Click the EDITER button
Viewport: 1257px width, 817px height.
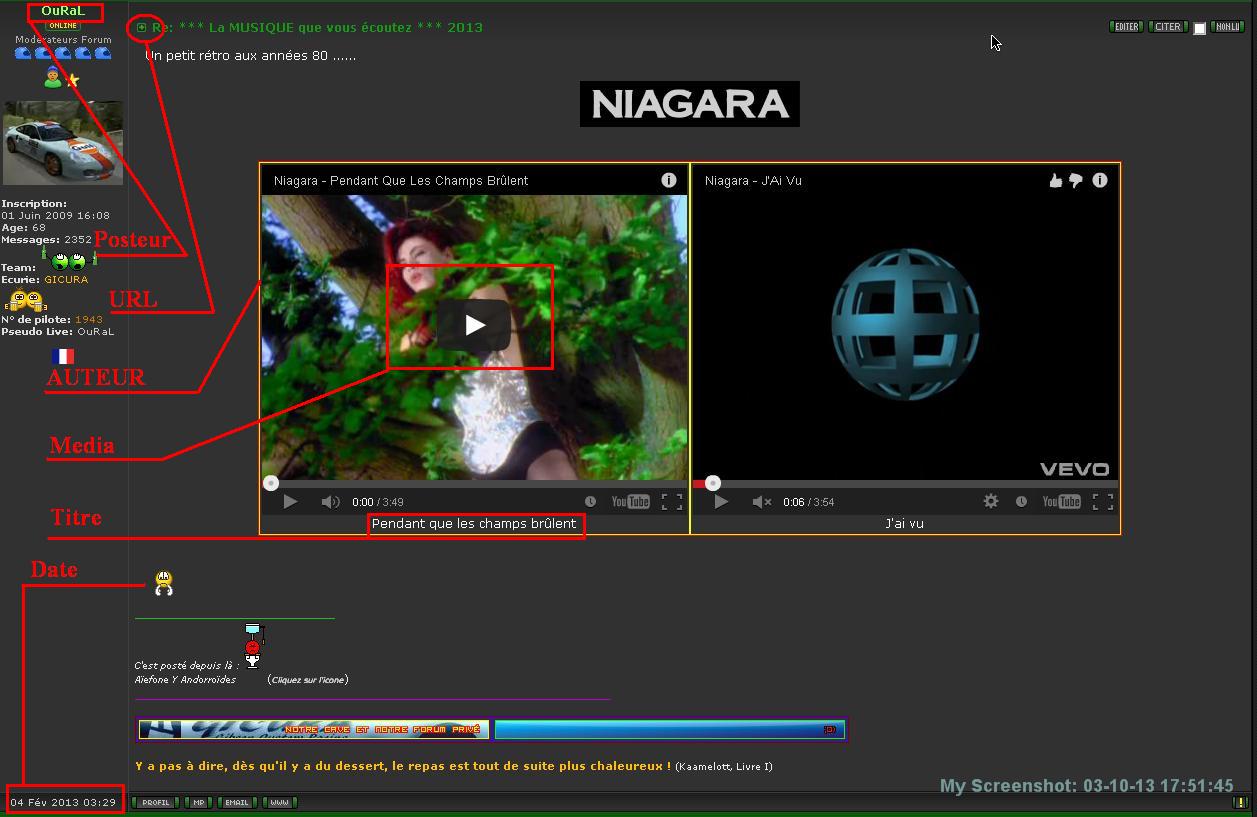coord(1126,27)
